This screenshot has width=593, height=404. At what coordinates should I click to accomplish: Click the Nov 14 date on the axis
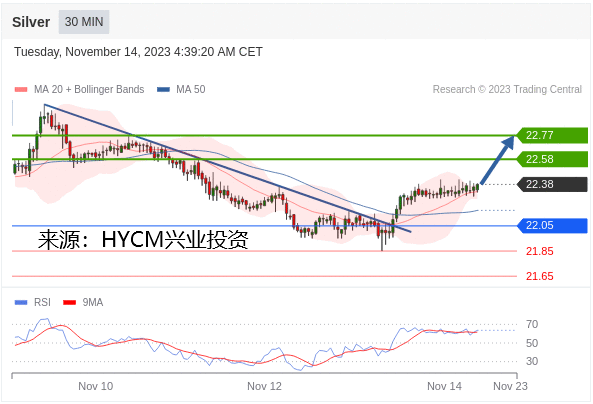click(x=444, y=386)
